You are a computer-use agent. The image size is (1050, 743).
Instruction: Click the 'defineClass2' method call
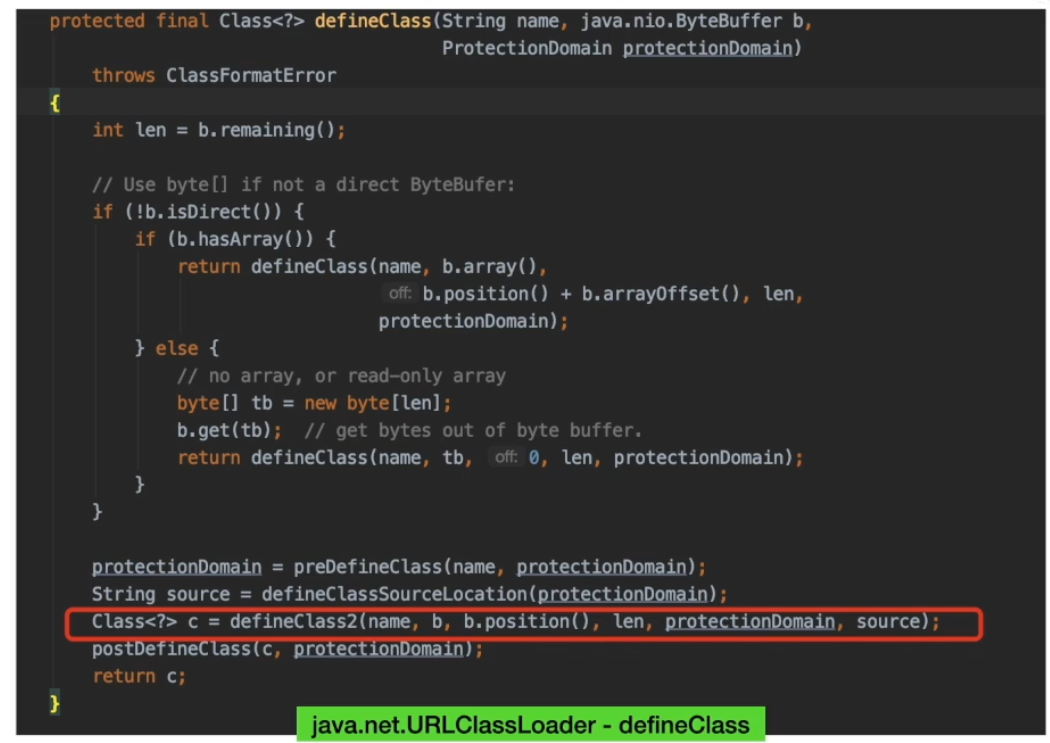click(x=293, y=622)
